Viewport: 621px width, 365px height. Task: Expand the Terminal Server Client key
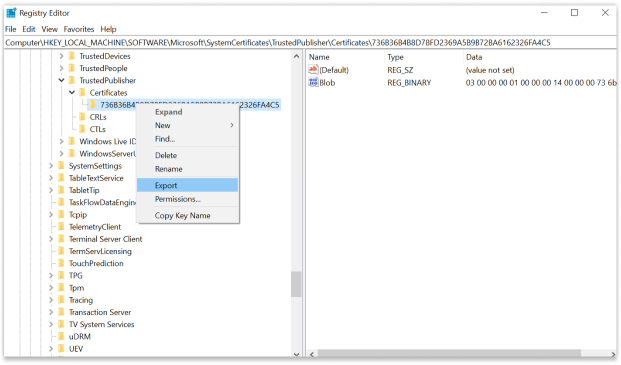[x=51, y=239]
